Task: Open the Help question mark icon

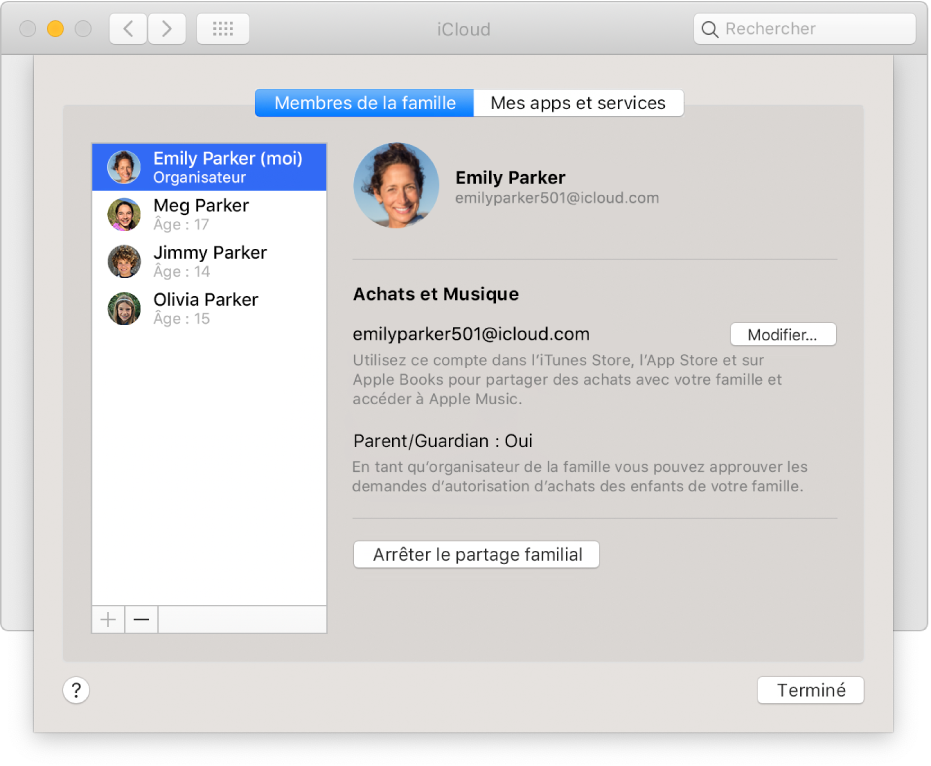Action: pos(76,690)
